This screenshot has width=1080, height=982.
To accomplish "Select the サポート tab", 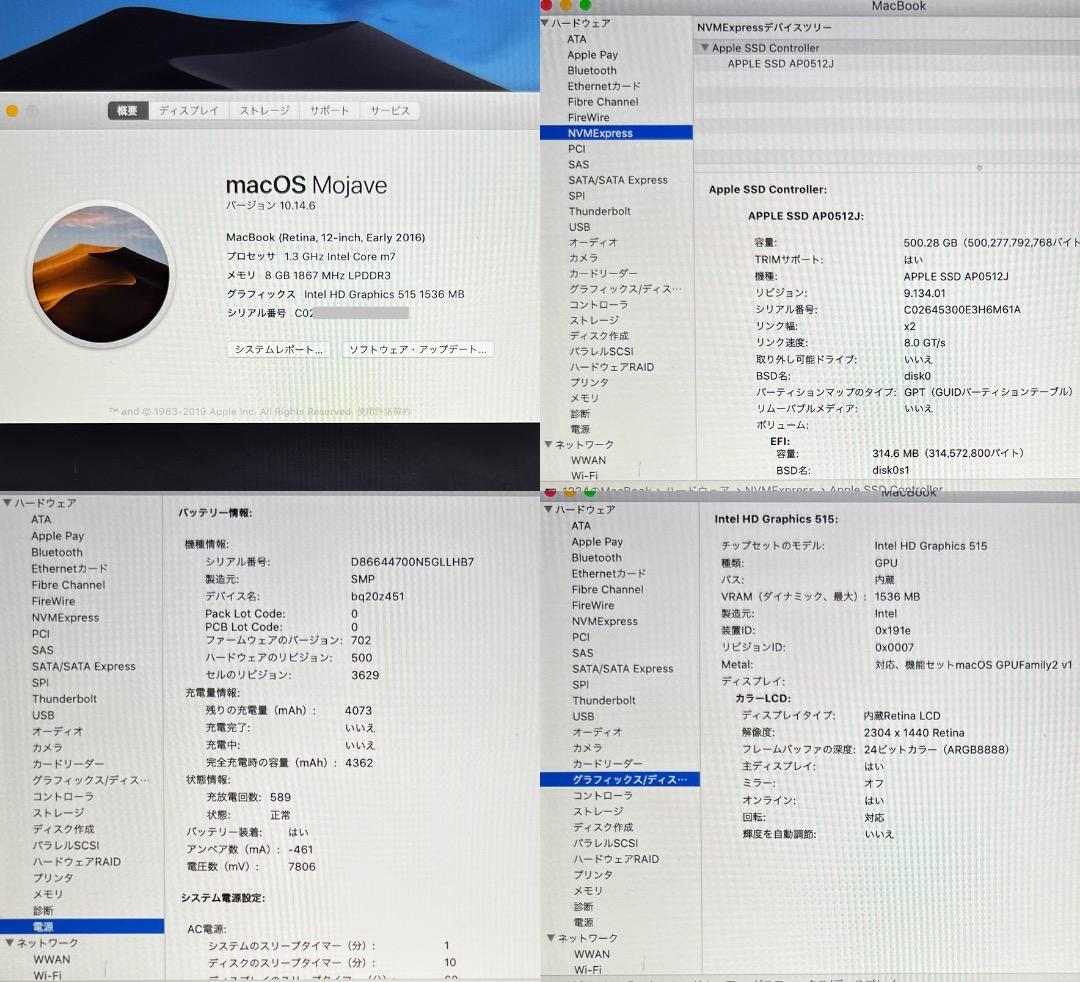I will pos(329,111).
